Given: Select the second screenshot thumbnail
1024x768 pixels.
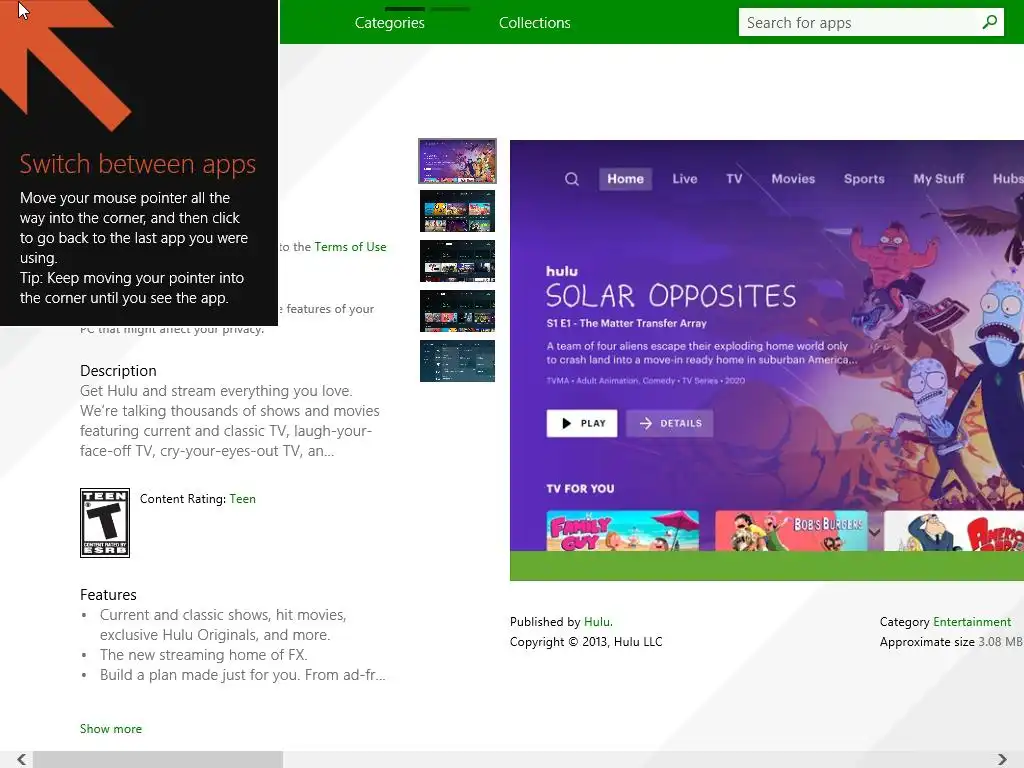Looking at the screenshot, I should click(457, 211).
